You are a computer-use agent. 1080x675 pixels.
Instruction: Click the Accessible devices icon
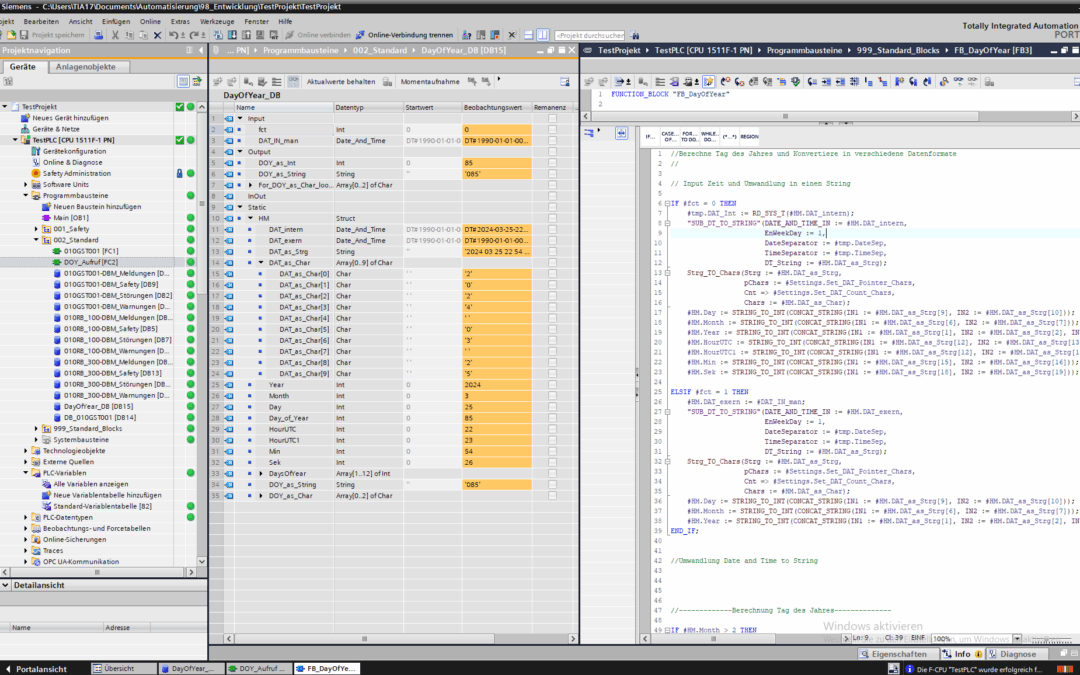(x=467, y=34)
